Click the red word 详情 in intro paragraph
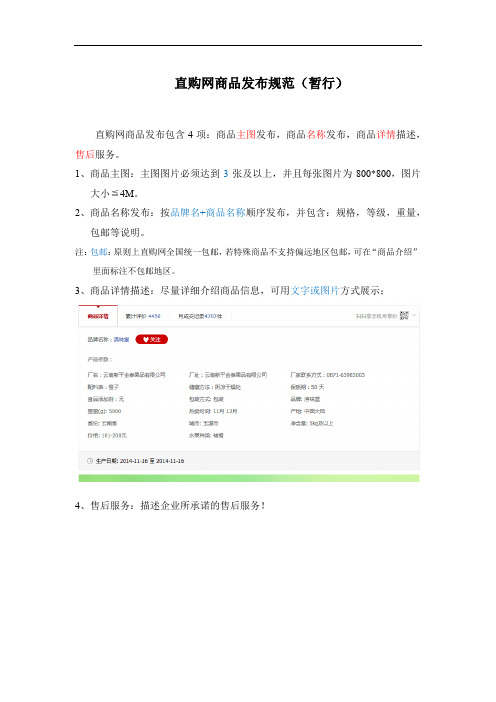The width and height of the screenshot is (496, 702). 386,134
